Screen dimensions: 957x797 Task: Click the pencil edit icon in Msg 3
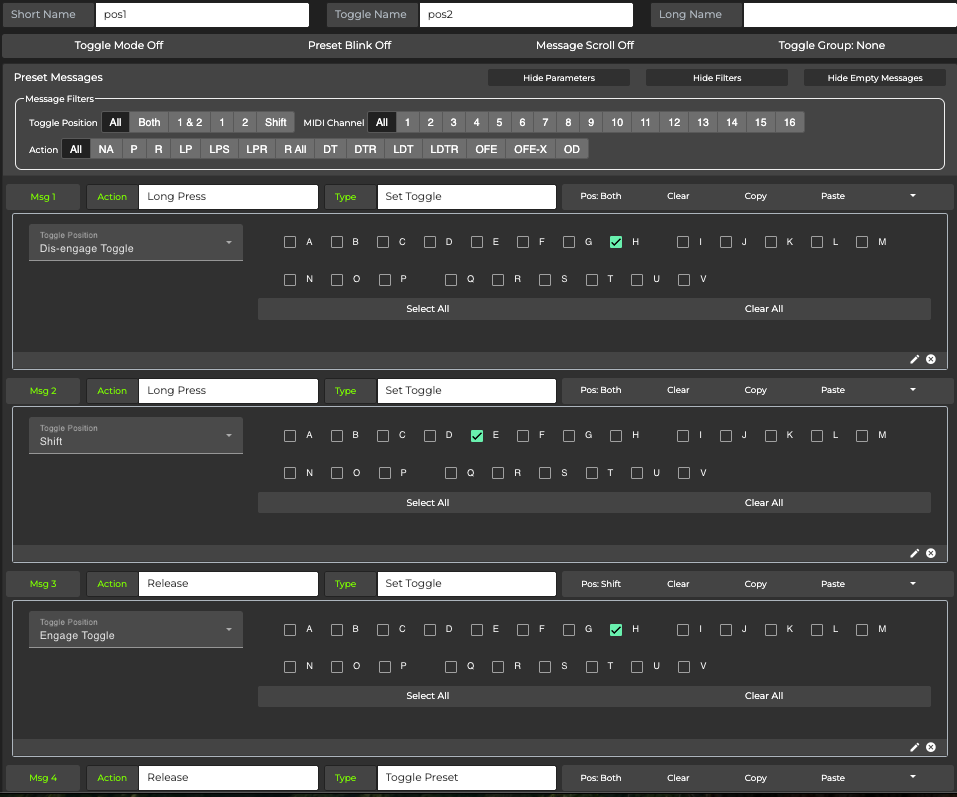[914, 747]
